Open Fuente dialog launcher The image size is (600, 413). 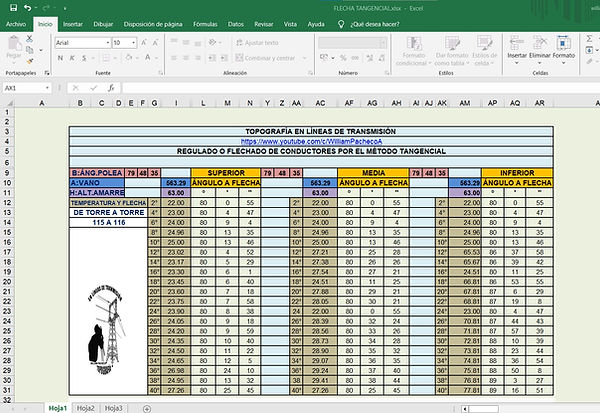161,73
